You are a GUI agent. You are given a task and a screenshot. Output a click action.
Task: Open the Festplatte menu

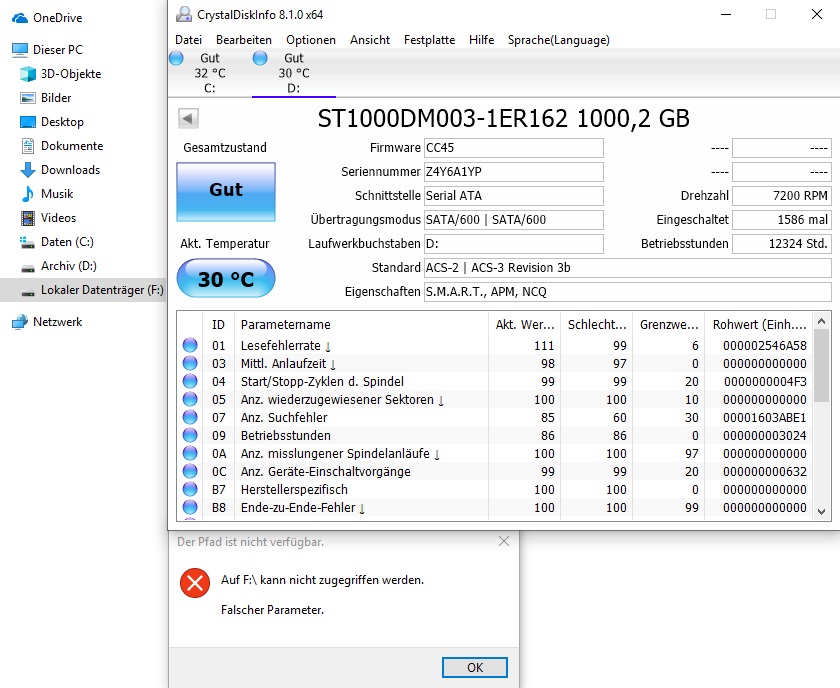[x=429, y=40]
